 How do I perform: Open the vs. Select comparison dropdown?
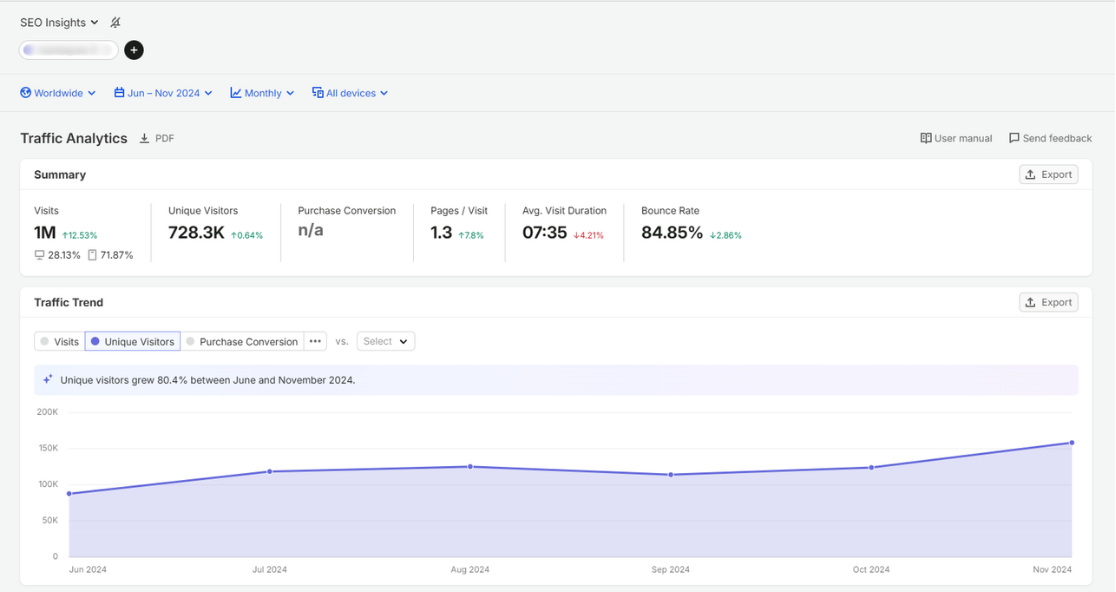point(385,342)
